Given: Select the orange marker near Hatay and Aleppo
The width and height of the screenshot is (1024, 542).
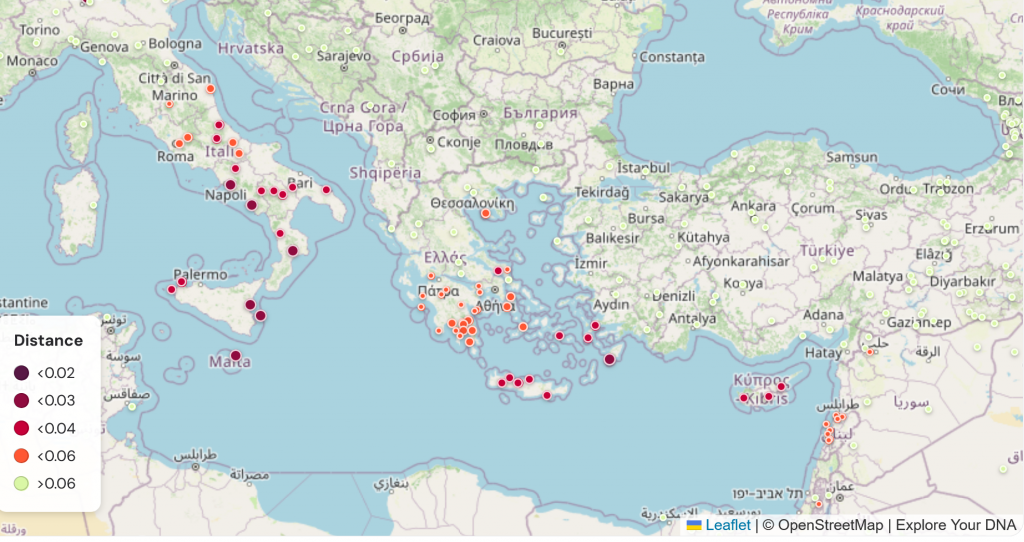Looking at the screenshot, I should coord(871,352).
